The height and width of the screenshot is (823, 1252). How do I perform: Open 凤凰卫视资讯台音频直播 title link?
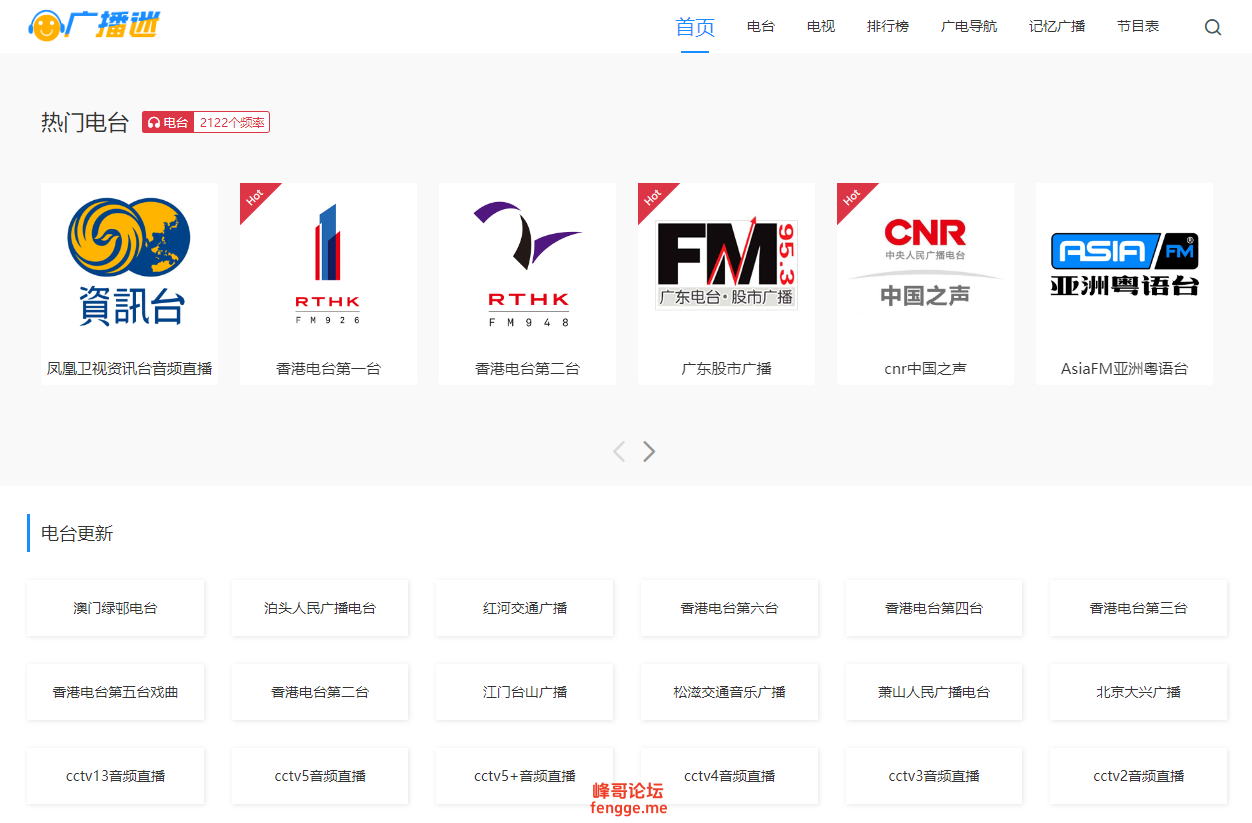click(x=129, y=368)
